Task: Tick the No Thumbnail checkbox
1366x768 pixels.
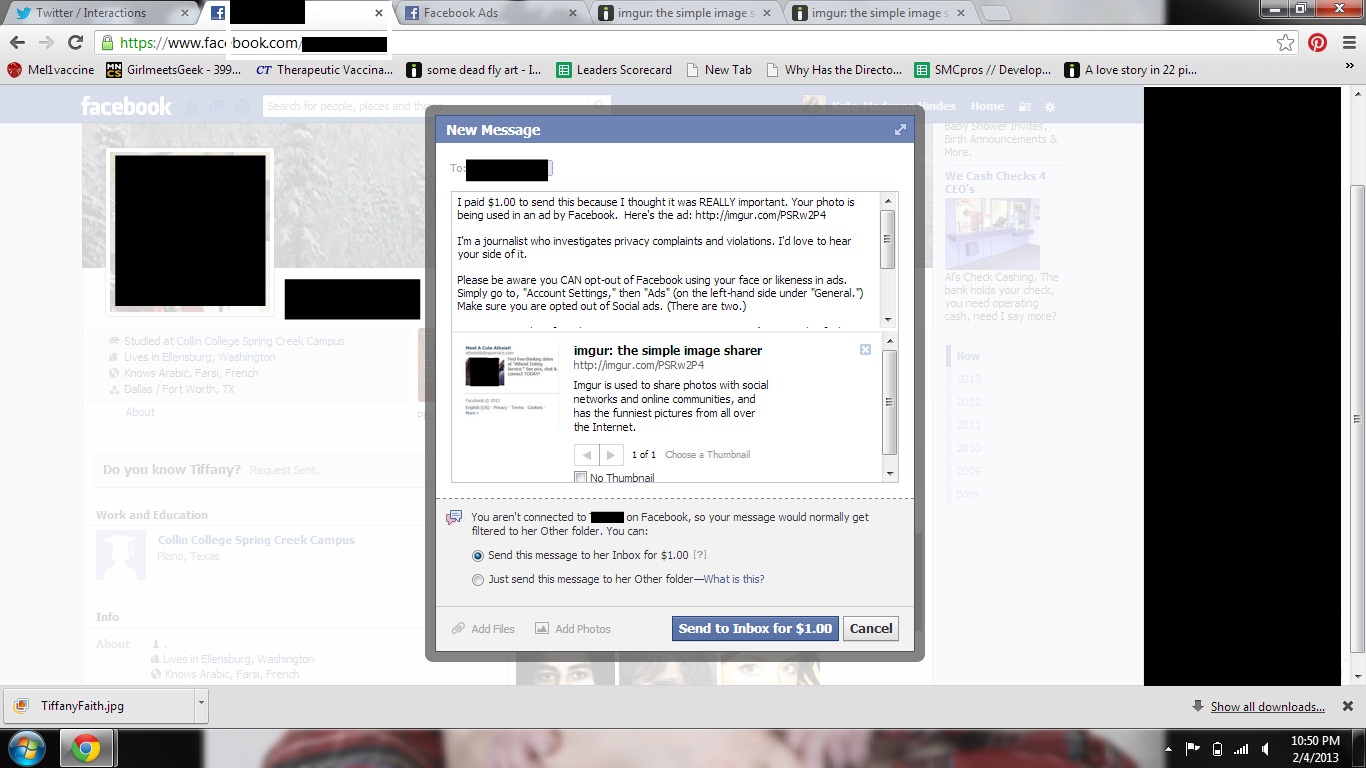Action: [x=580, y=478]
